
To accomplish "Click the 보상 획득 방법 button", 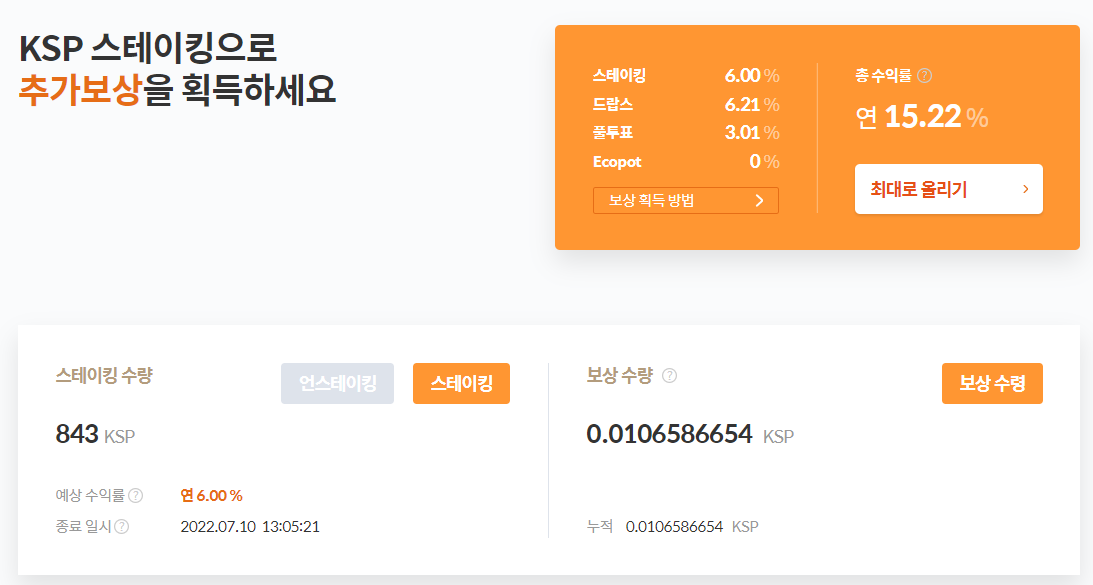I will (x=686, y=201).
